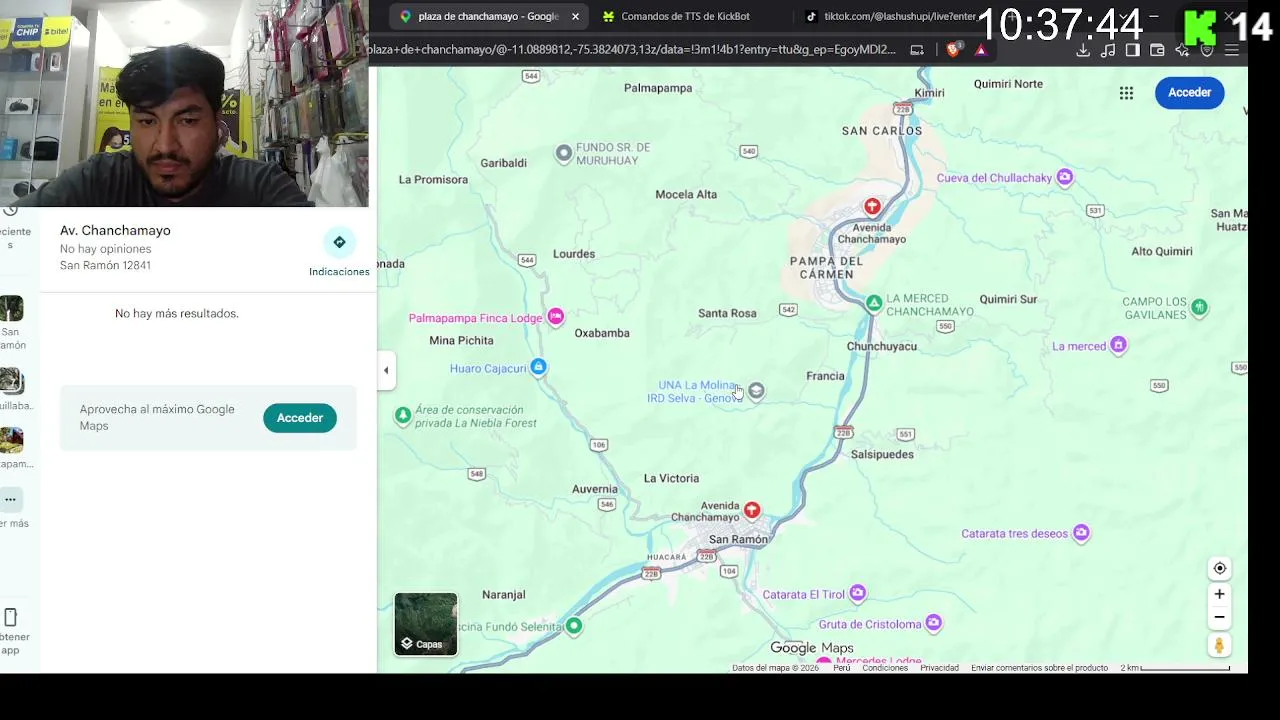Click the Campo Los Gavilanes green pin

point(1199,307)
